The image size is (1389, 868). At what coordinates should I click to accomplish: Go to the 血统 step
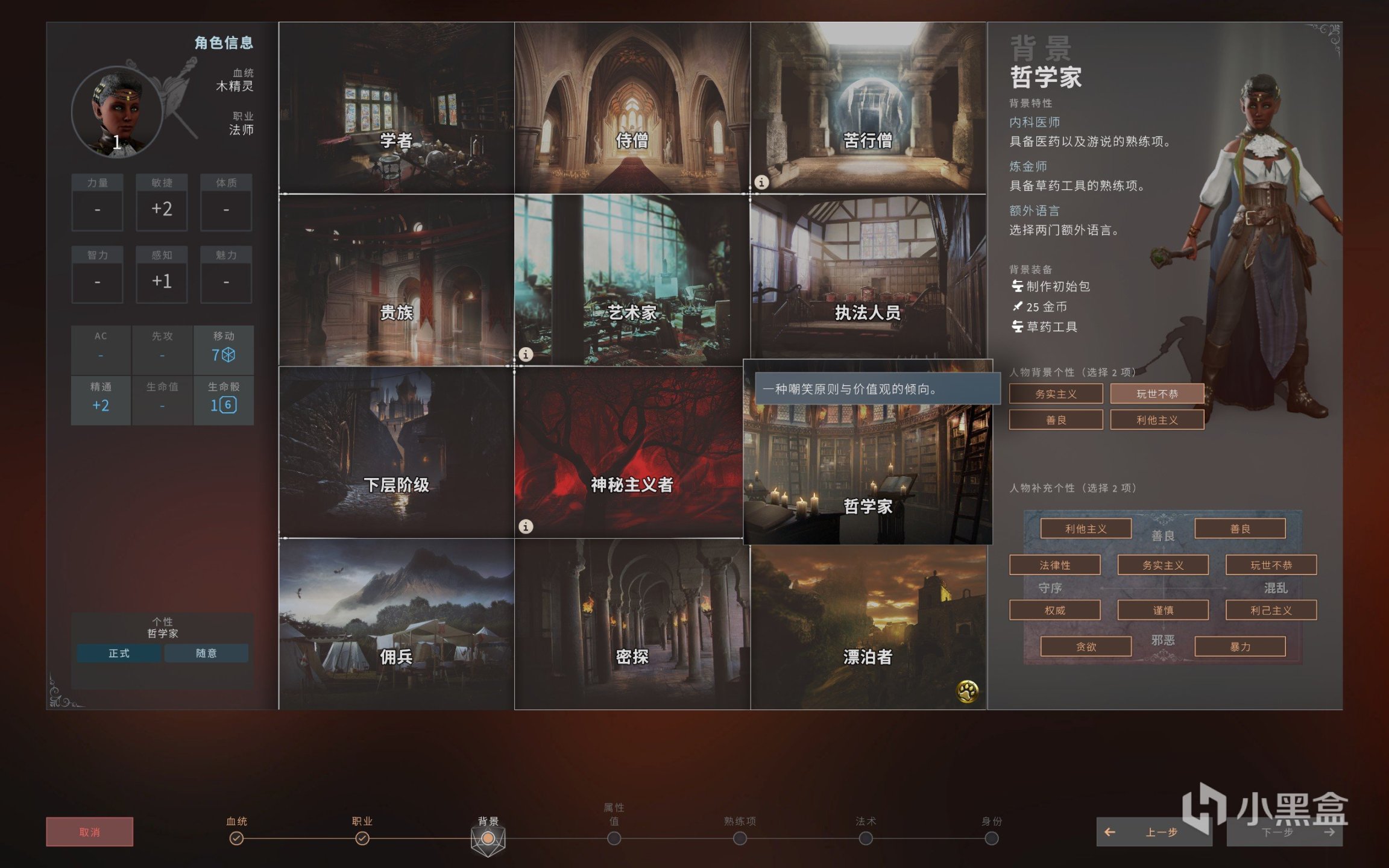(236, 838)
